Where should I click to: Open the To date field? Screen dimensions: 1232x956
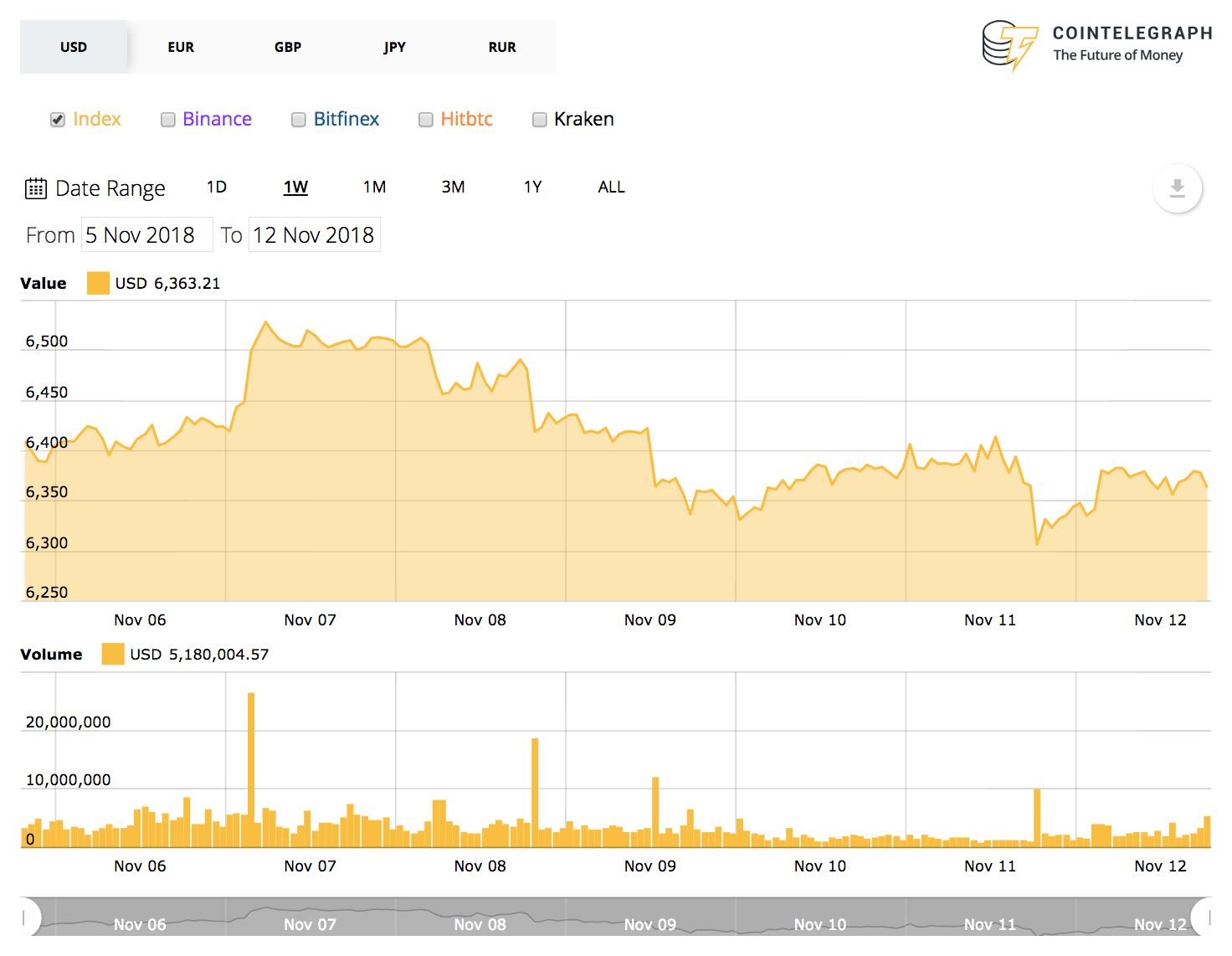(x=315, y=234)
